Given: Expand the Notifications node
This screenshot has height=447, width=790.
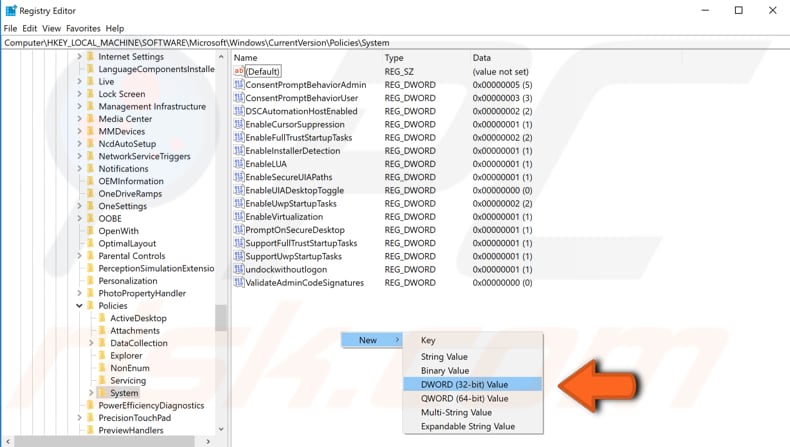Looking at the screenshot, I should click(79, 169).
